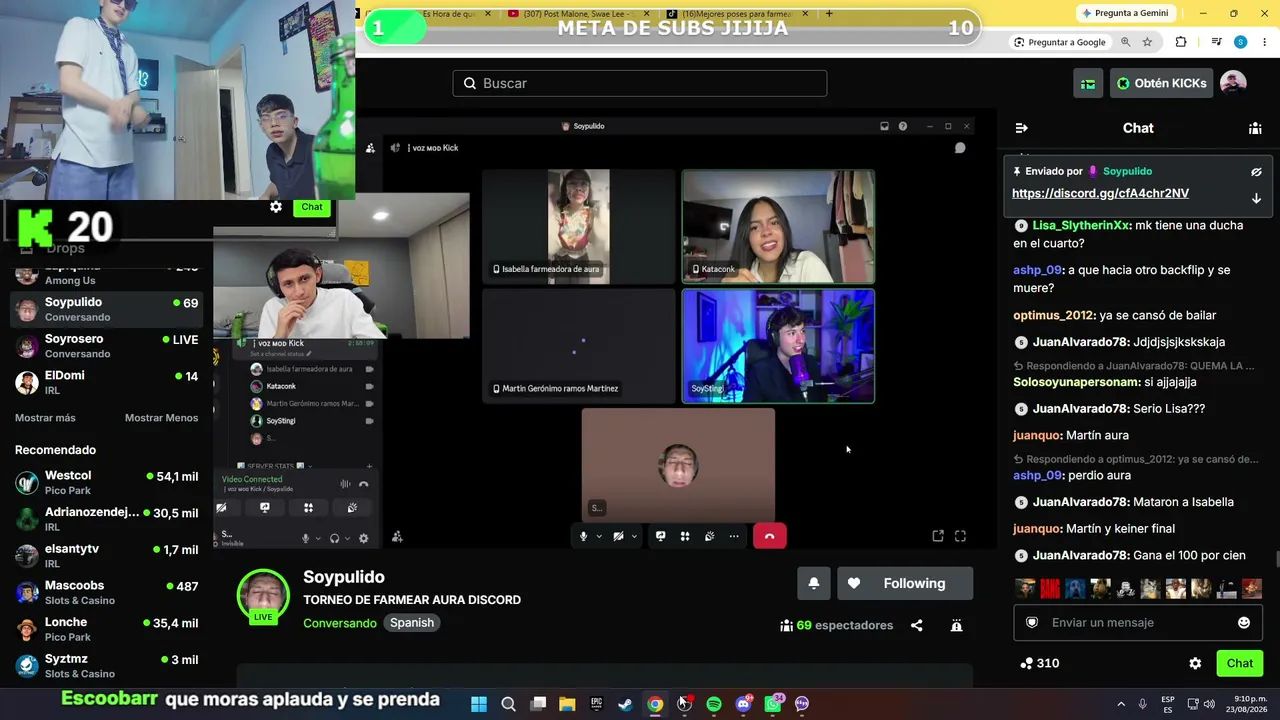Open Soyrosero channel in sidebar
Screen dimensions: 1280x720
tap(107, 346)
